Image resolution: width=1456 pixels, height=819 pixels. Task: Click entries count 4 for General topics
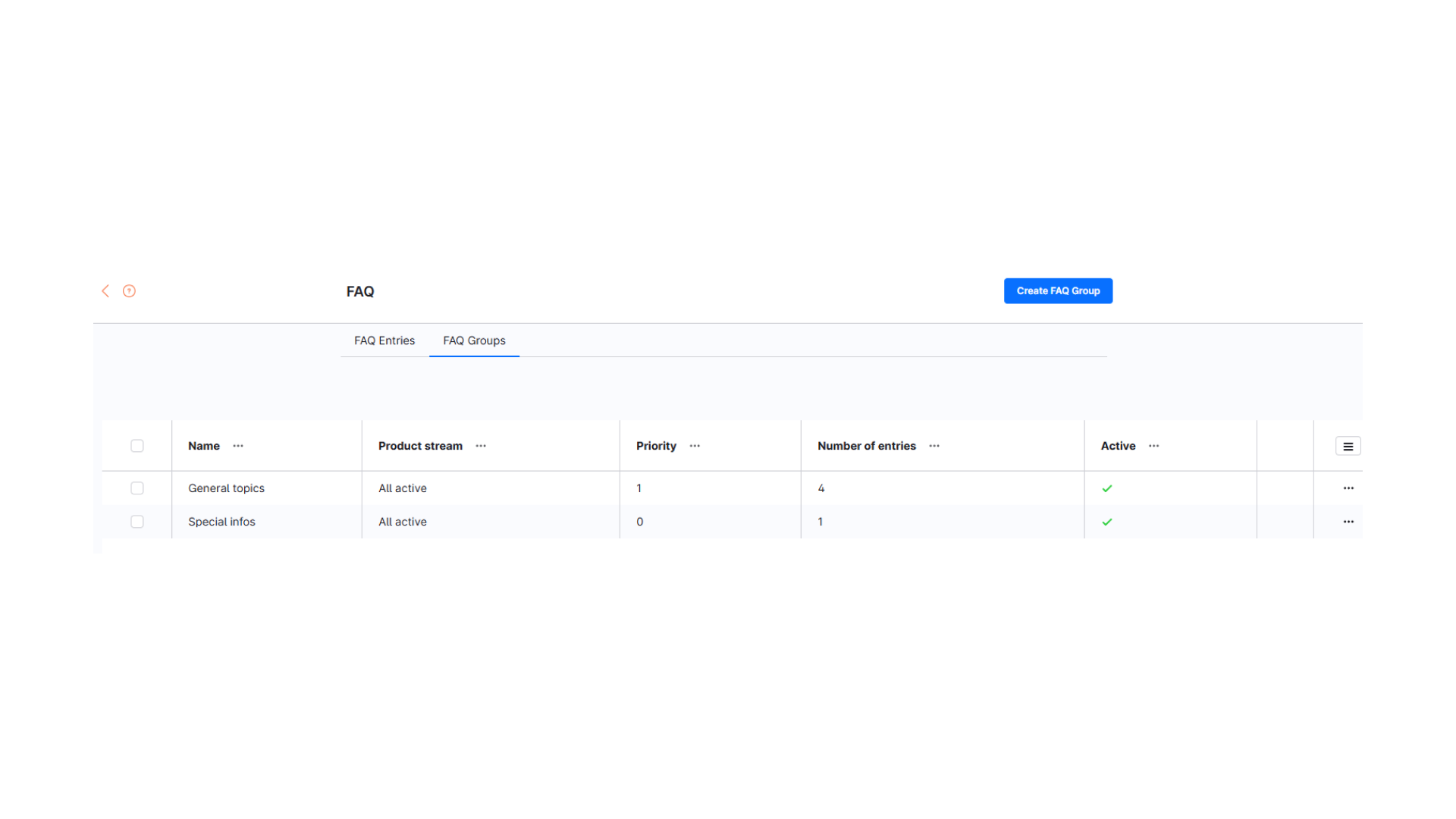pos(821,488)
